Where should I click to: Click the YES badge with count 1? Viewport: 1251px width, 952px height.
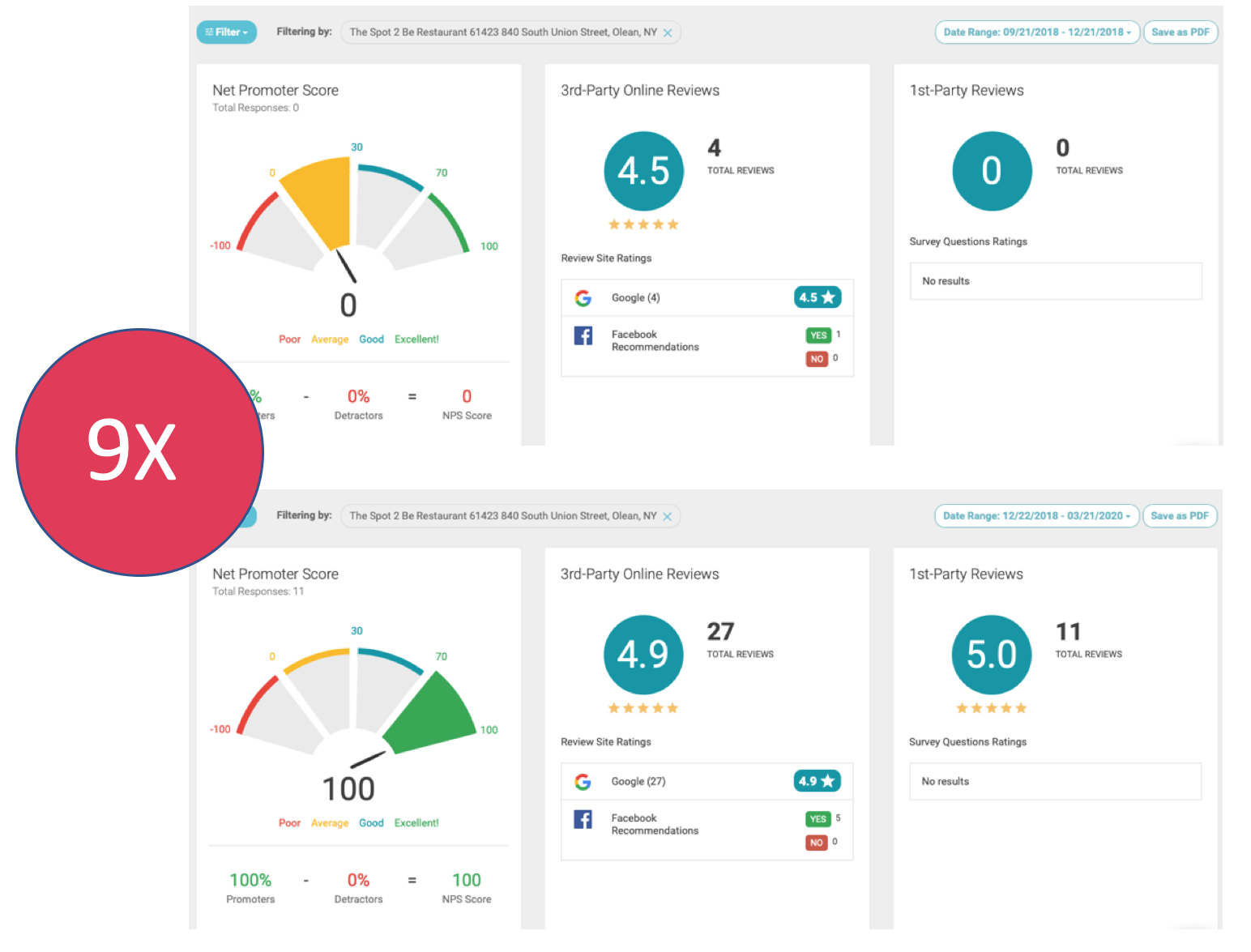tap(819, 335)
